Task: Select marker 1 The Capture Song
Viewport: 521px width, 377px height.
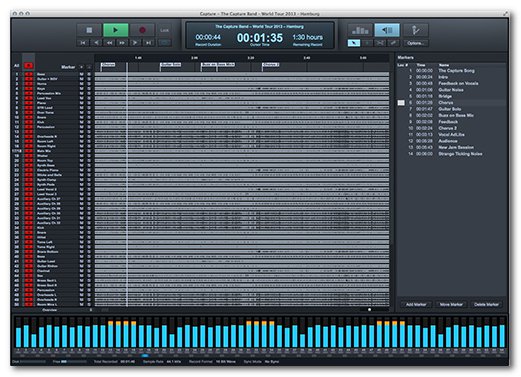Action: click(x=456, y=71)
